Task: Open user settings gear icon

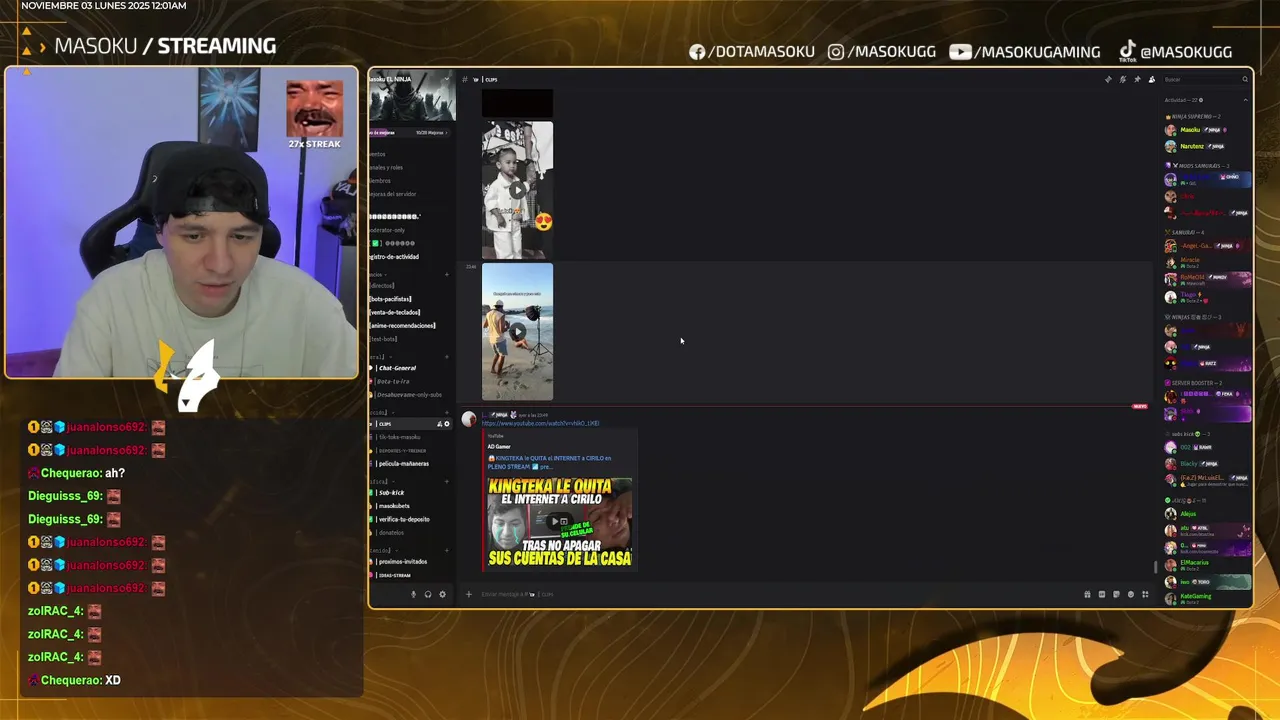Action: 442,594
